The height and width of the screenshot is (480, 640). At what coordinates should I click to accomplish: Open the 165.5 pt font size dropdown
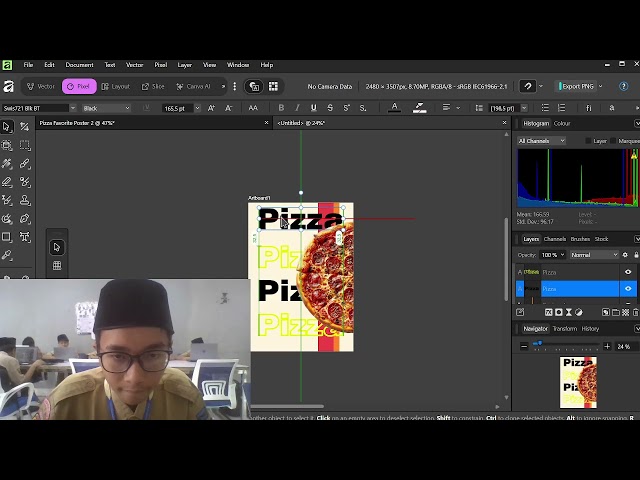pyautogui.click(x=197, y=108)
